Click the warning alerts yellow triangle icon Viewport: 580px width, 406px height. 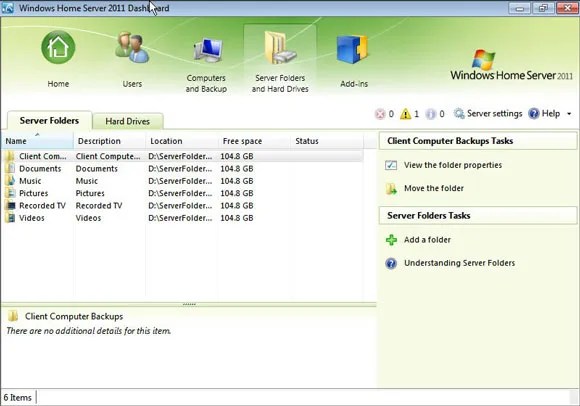click(406, 114)
